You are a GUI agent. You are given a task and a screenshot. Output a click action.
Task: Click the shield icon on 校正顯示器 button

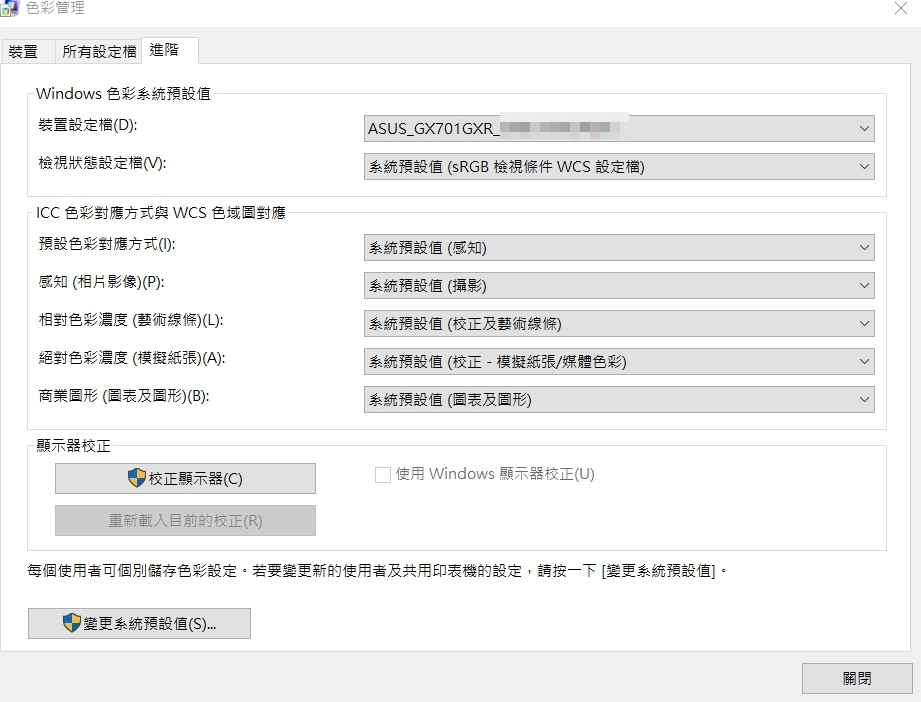[x=137, y=478]
